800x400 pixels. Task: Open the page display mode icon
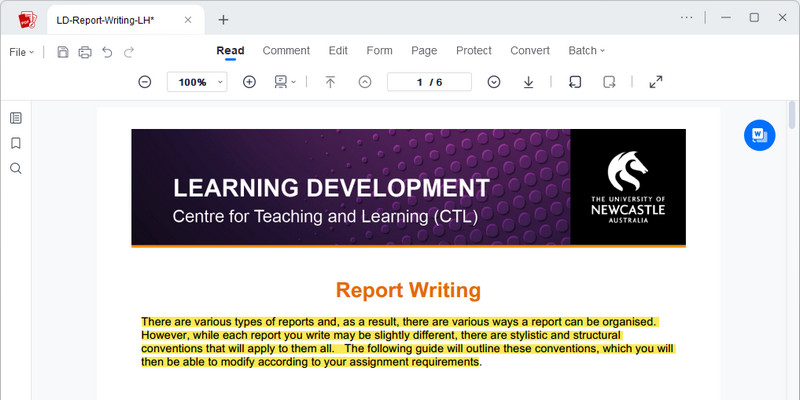click(x=281, y=82)
